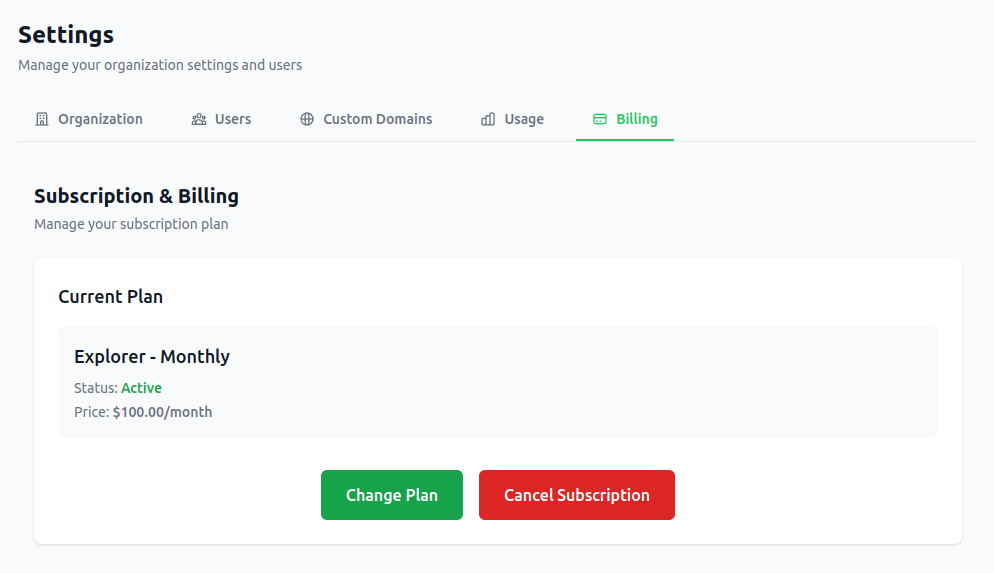
Task: Open the Organization tab
Action: click(x=100, y=119)
